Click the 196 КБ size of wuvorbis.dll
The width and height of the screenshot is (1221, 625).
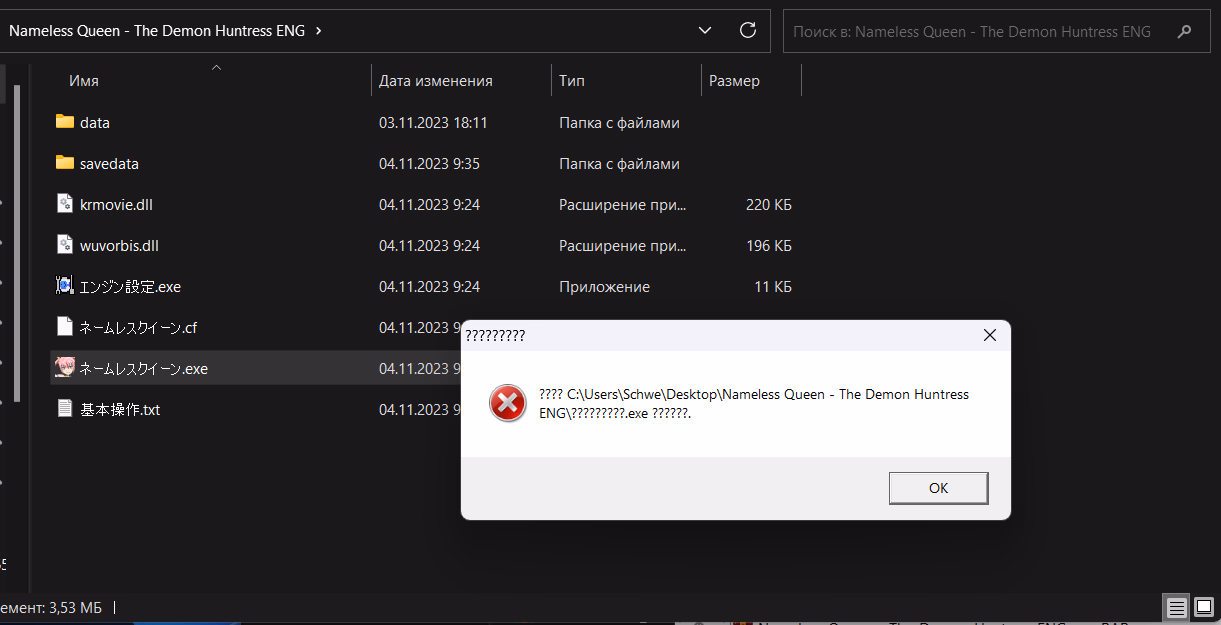click(x=769, y=245)
